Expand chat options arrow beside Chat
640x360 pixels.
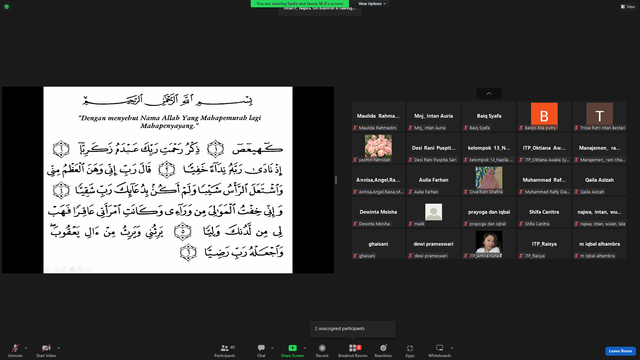272,348
